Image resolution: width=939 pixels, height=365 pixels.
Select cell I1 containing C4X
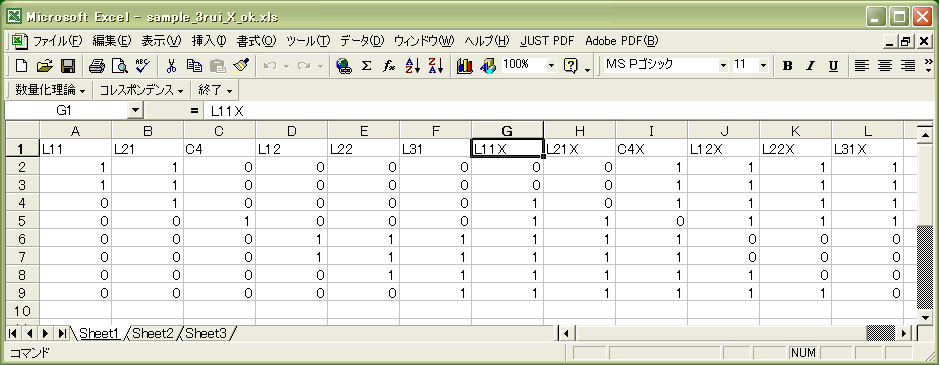tap(651, 149)
